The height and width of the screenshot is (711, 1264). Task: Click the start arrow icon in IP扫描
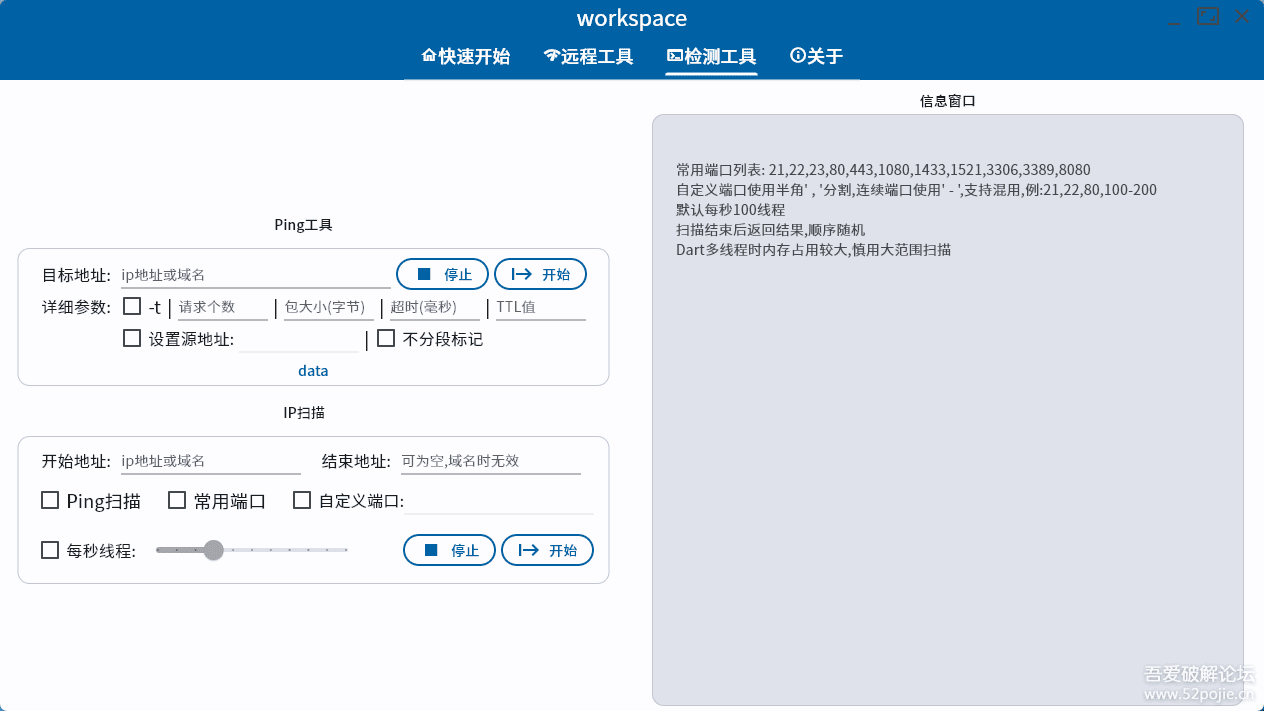click(x=528, y=549)
